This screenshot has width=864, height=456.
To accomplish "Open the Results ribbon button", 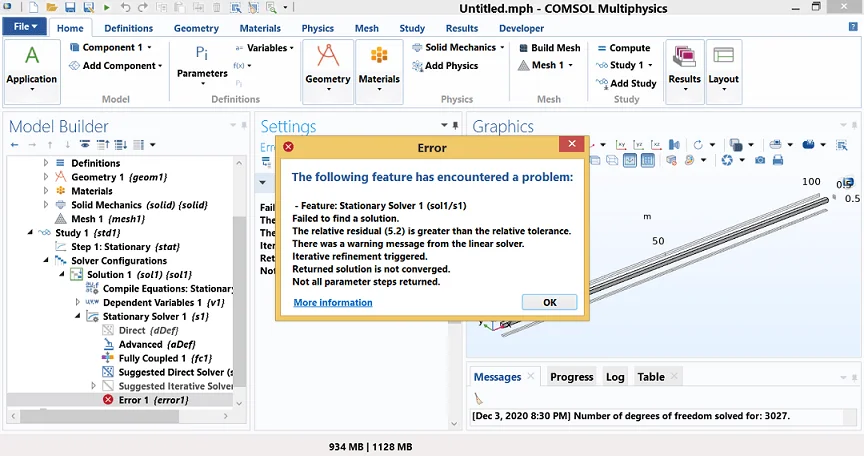I will click(684, 72).
